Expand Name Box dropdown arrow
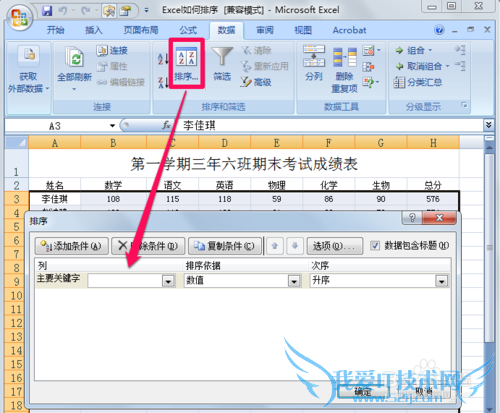The width and height of the screenshot is (500, 413). [112, 126]
